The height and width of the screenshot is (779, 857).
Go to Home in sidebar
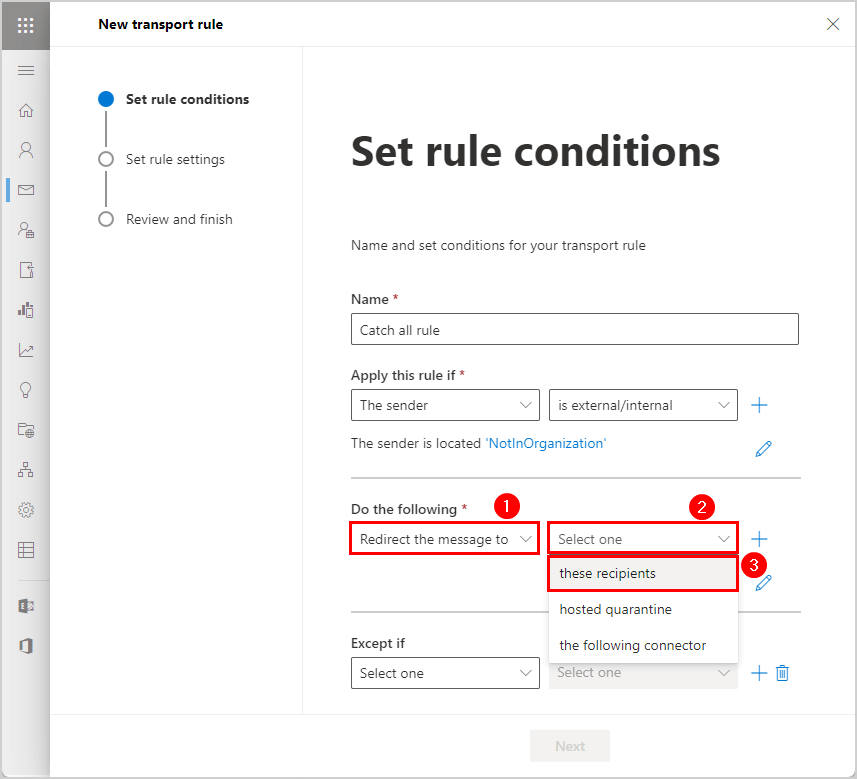[26, 110]
